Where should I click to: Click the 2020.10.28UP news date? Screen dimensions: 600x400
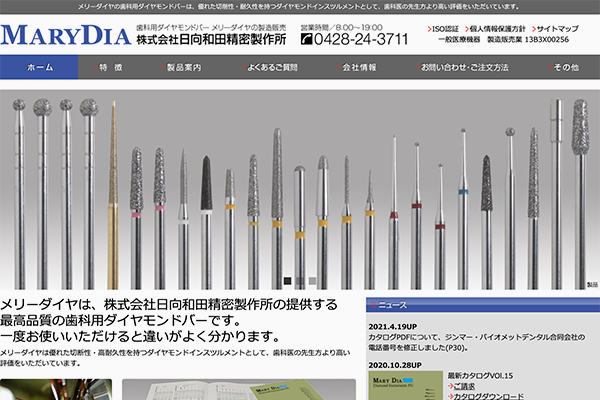tap(395, 365)
